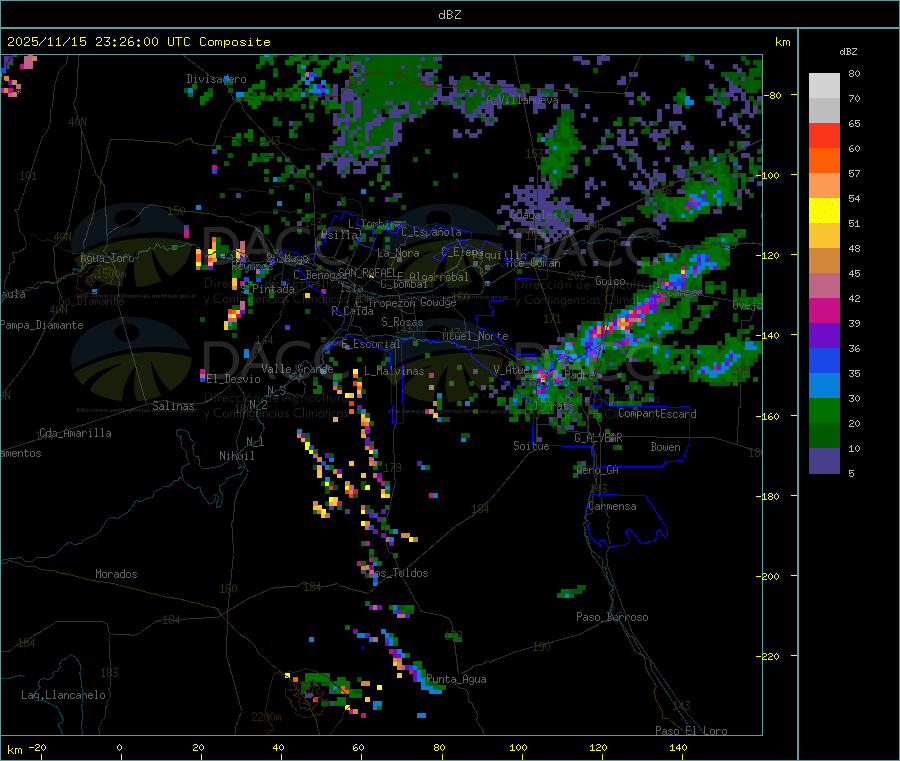Click the km unit label at the upper right
The image size is (900, 761).
pyautogui.click(x=782, y=42)
